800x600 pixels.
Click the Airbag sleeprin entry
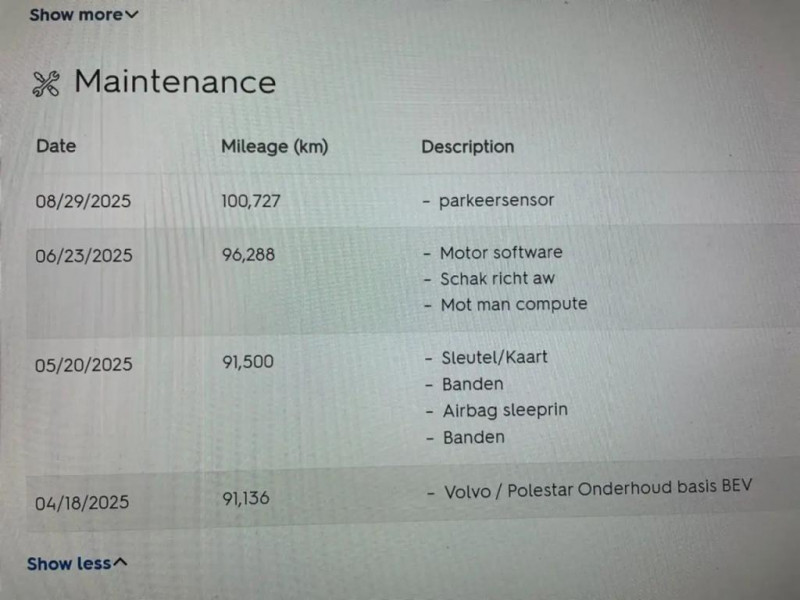pyautogui.click(x=505, y=410)
